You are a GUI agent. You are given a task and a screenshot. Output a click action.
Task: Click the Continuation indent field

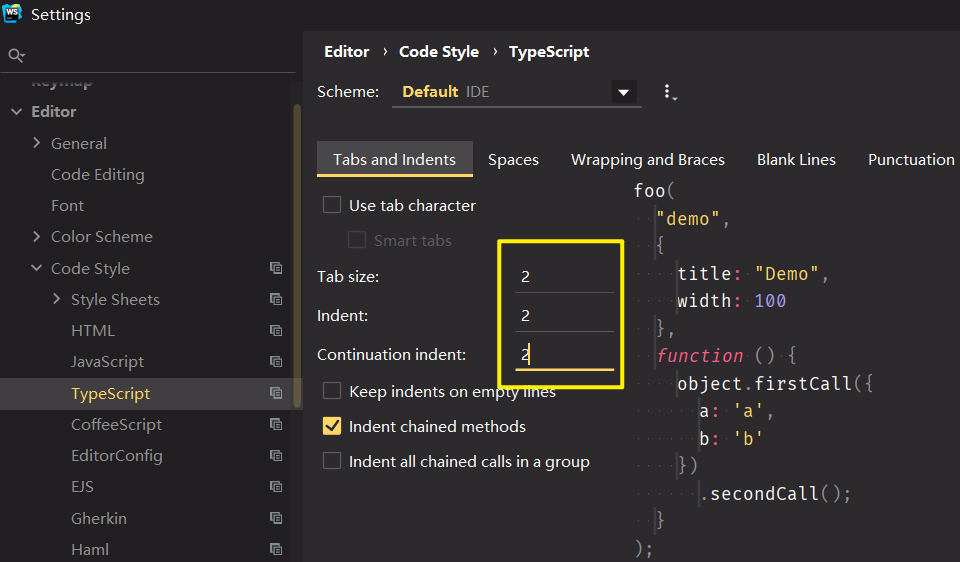pyautogui.click(x=564, y=355)
